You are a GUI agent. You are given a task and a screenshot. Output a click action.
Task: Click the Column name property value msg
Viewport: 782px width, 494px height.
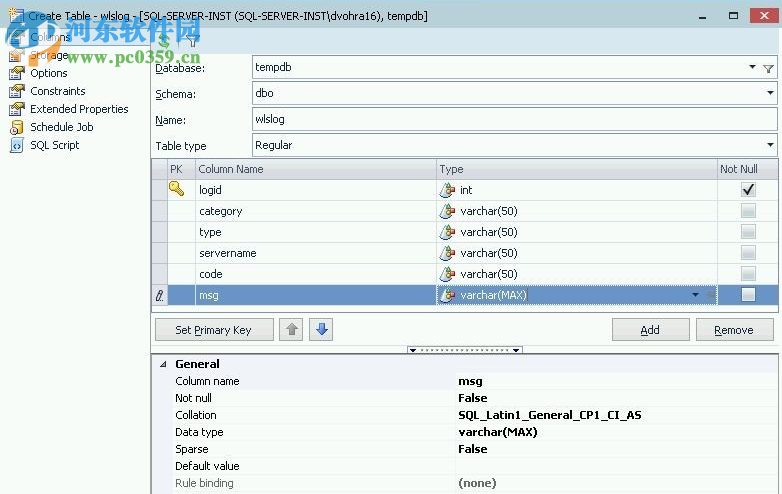470,381
